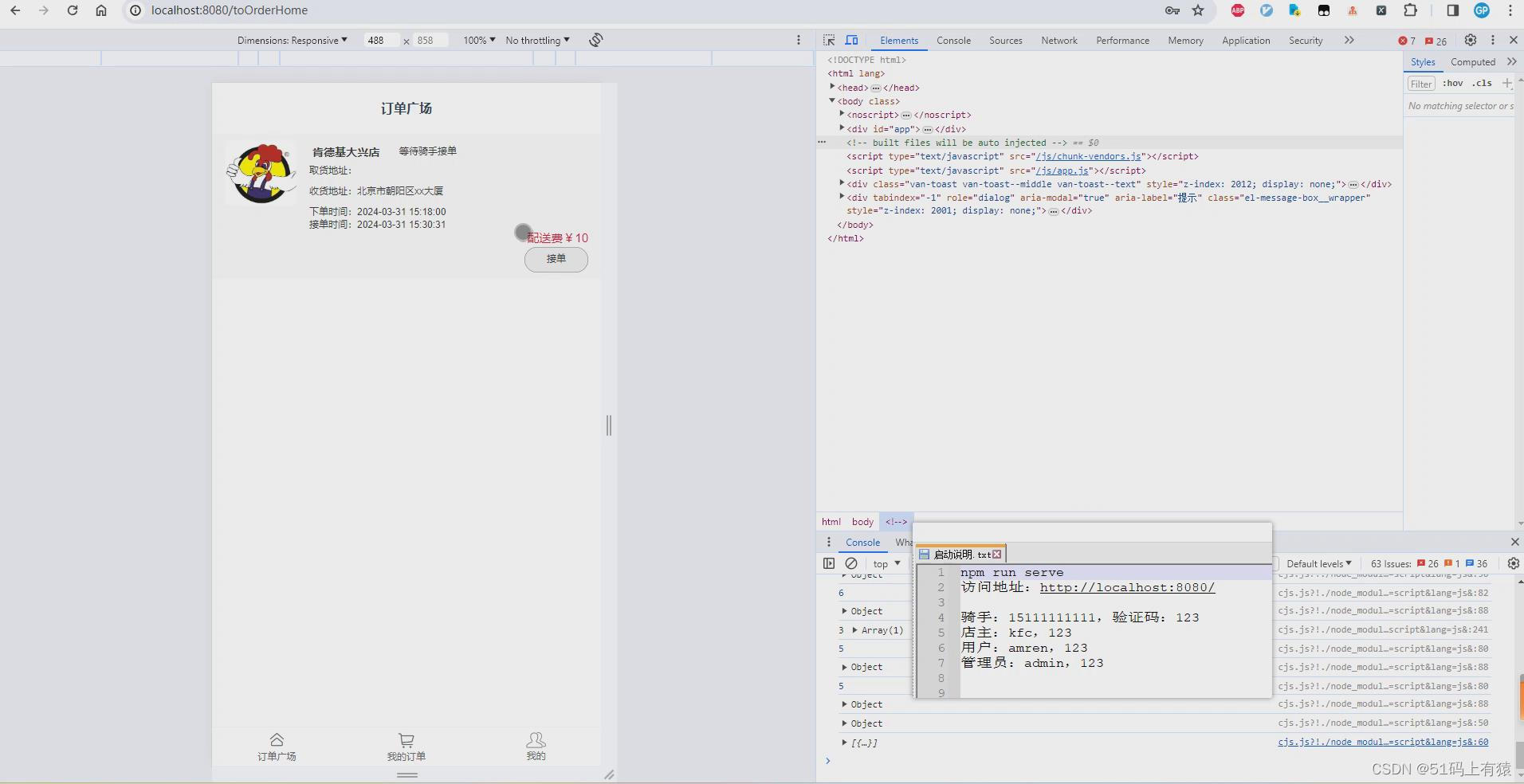Open the extensions puzzle icon
This screenshot has width=1524, height=784.
(1410, 10)
